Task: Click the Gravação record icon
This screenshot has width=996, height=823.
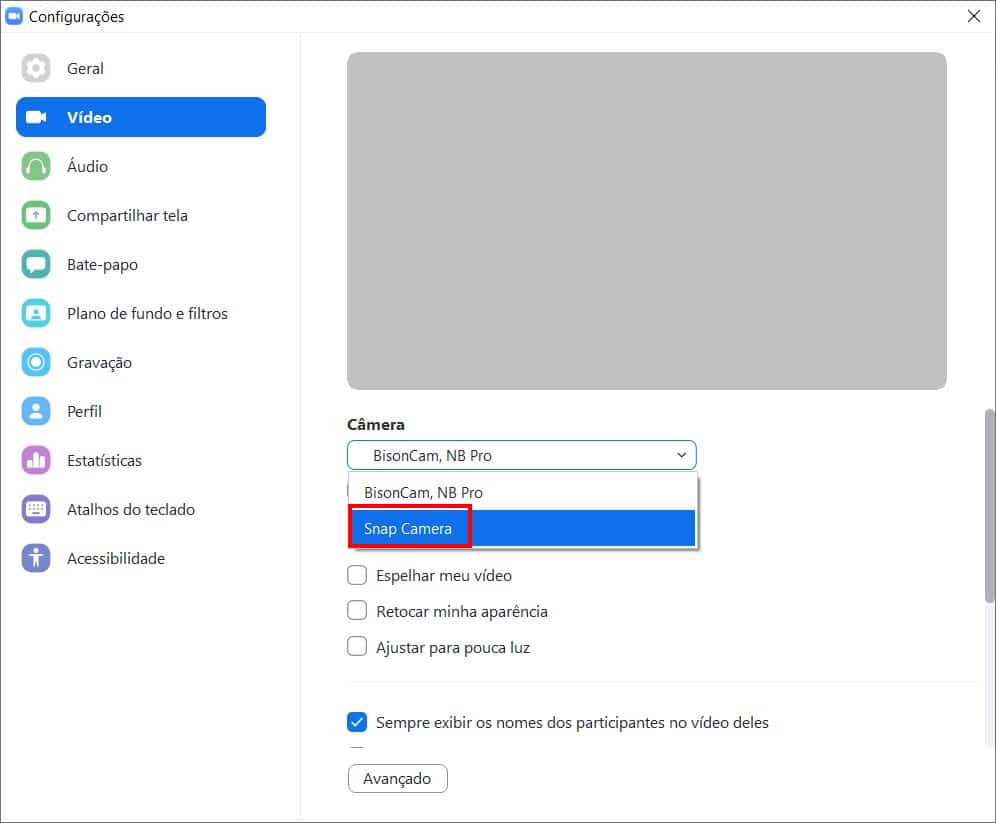Action: click(36, 362)
